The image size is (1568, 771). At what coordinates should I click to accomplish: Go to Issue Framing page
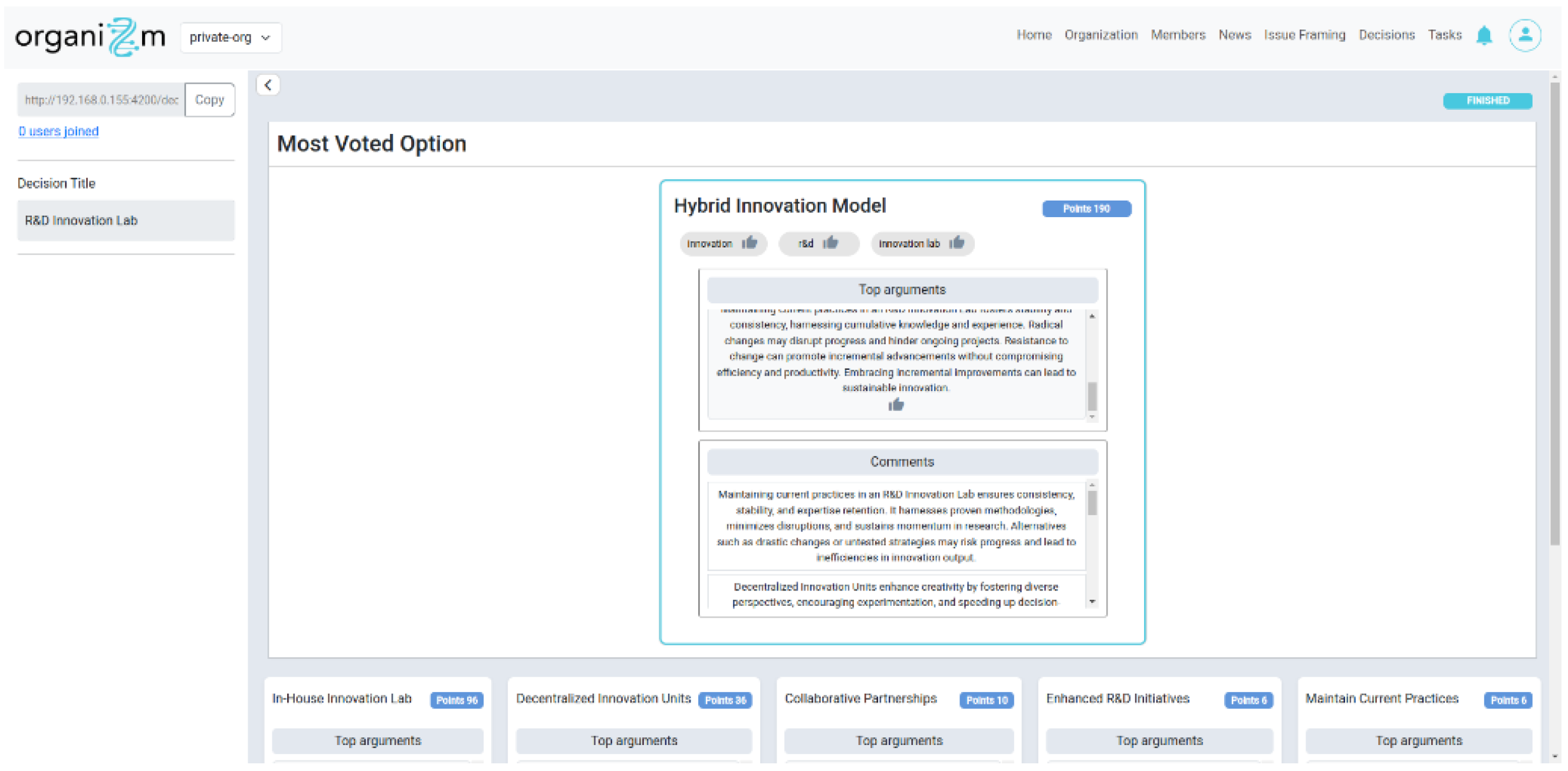click(1304, 35)
